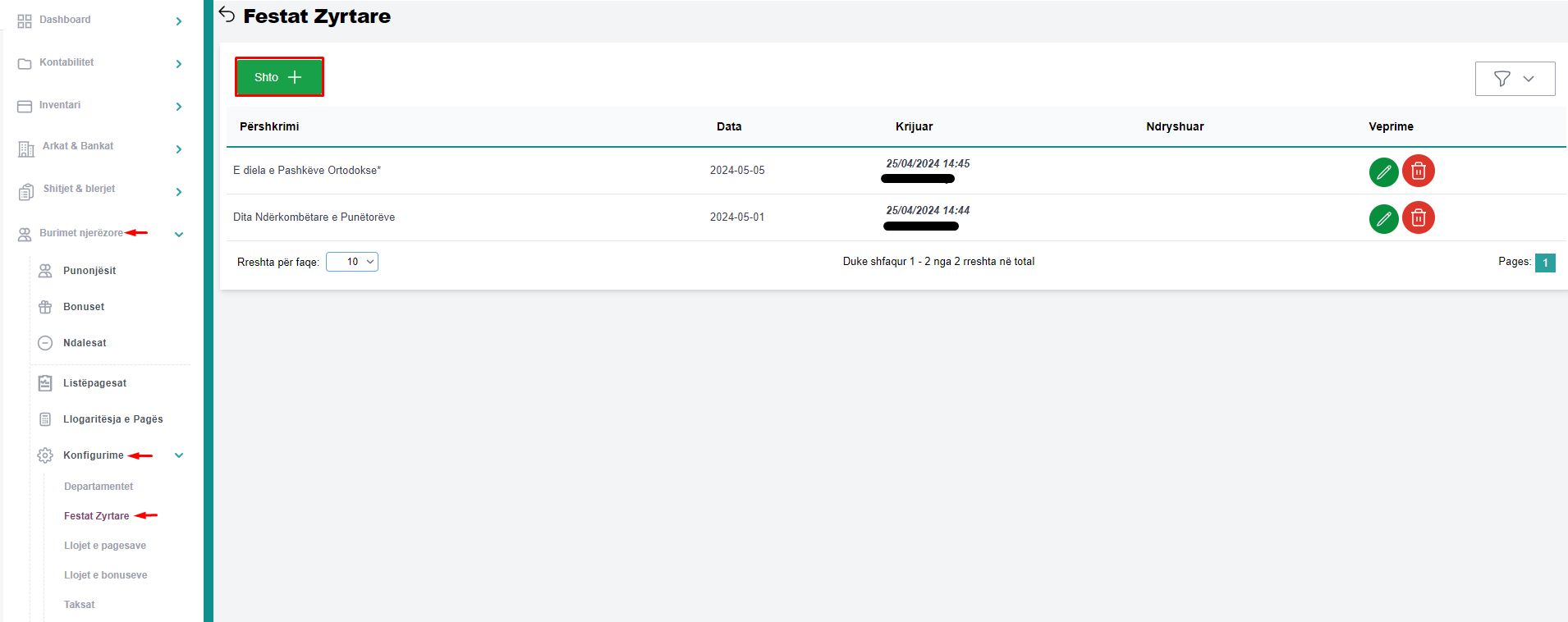Go to page 1 in pagination
This screenshot has width=1568, height=622.
(x=1544, y=263)
